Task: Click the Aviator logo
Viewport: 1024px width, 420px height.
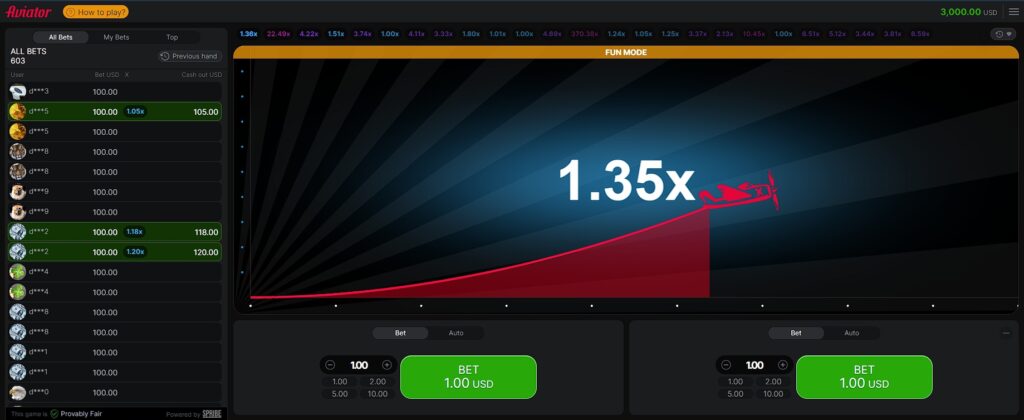Action: coord(28,12)
